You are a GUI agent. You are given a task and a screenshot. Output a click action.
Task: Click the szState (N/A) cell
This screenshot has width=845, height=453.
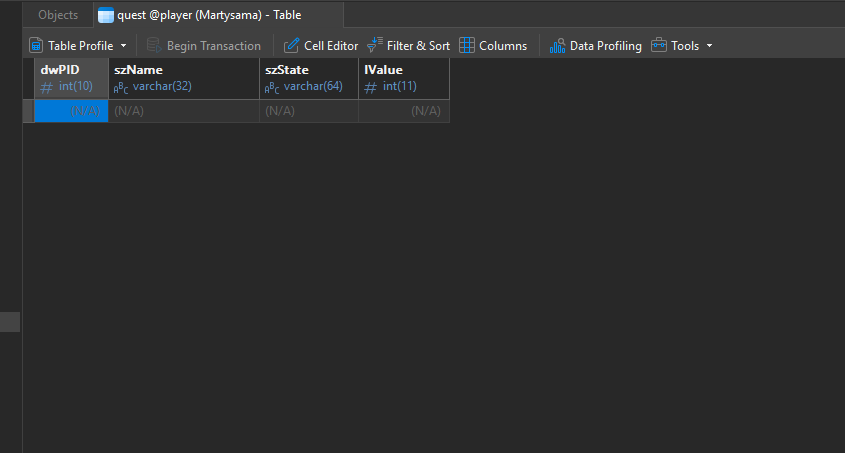click(308, 111)
